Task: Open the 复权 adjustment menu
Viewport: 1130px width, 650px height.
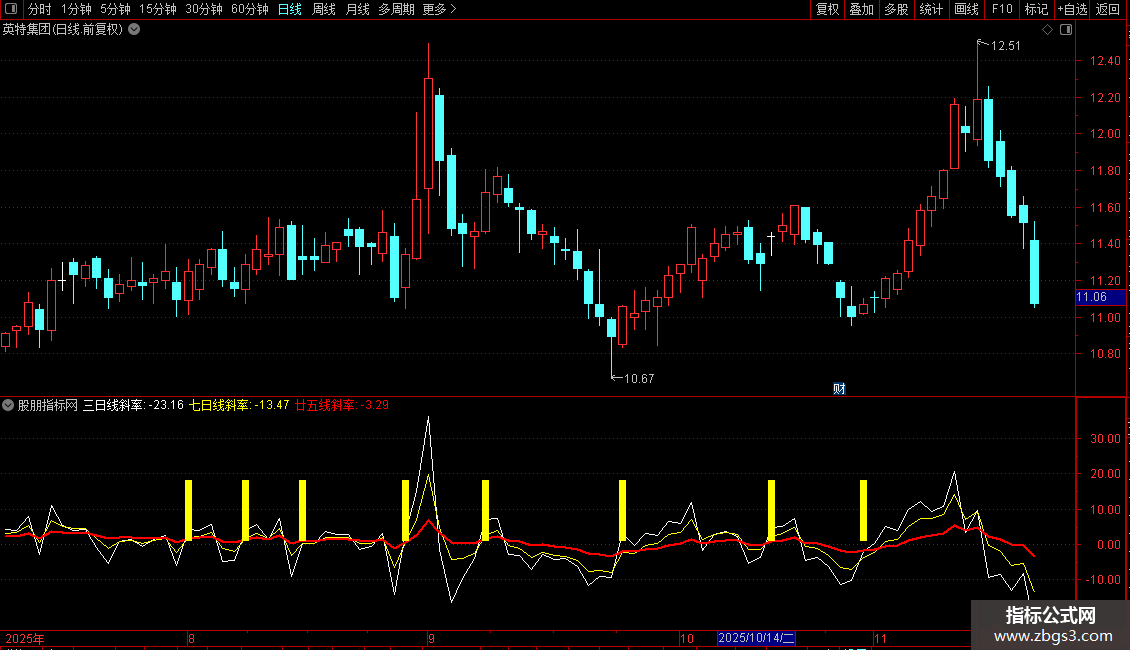Action: (827, 9)
